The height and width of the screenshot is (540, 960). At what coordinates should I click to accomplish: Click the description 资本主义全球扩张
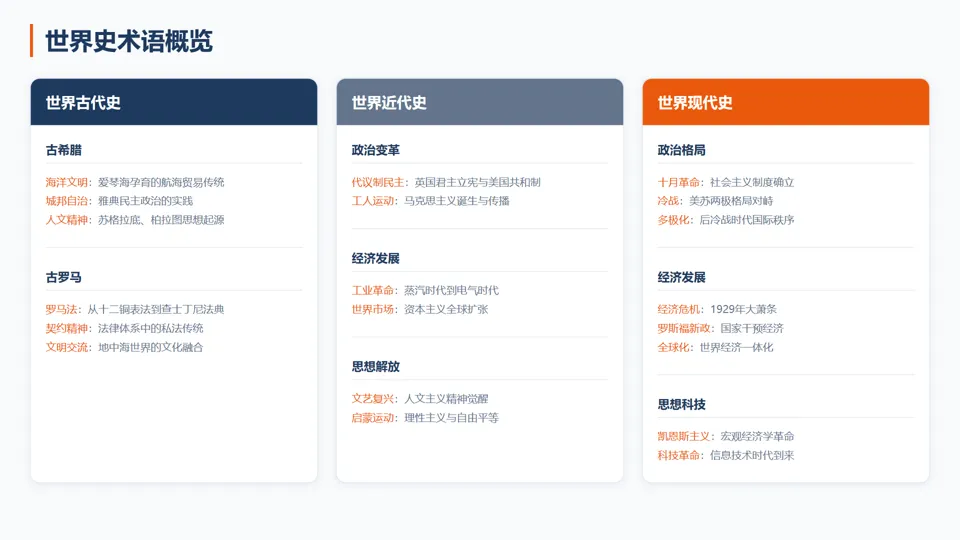point(446,309)
